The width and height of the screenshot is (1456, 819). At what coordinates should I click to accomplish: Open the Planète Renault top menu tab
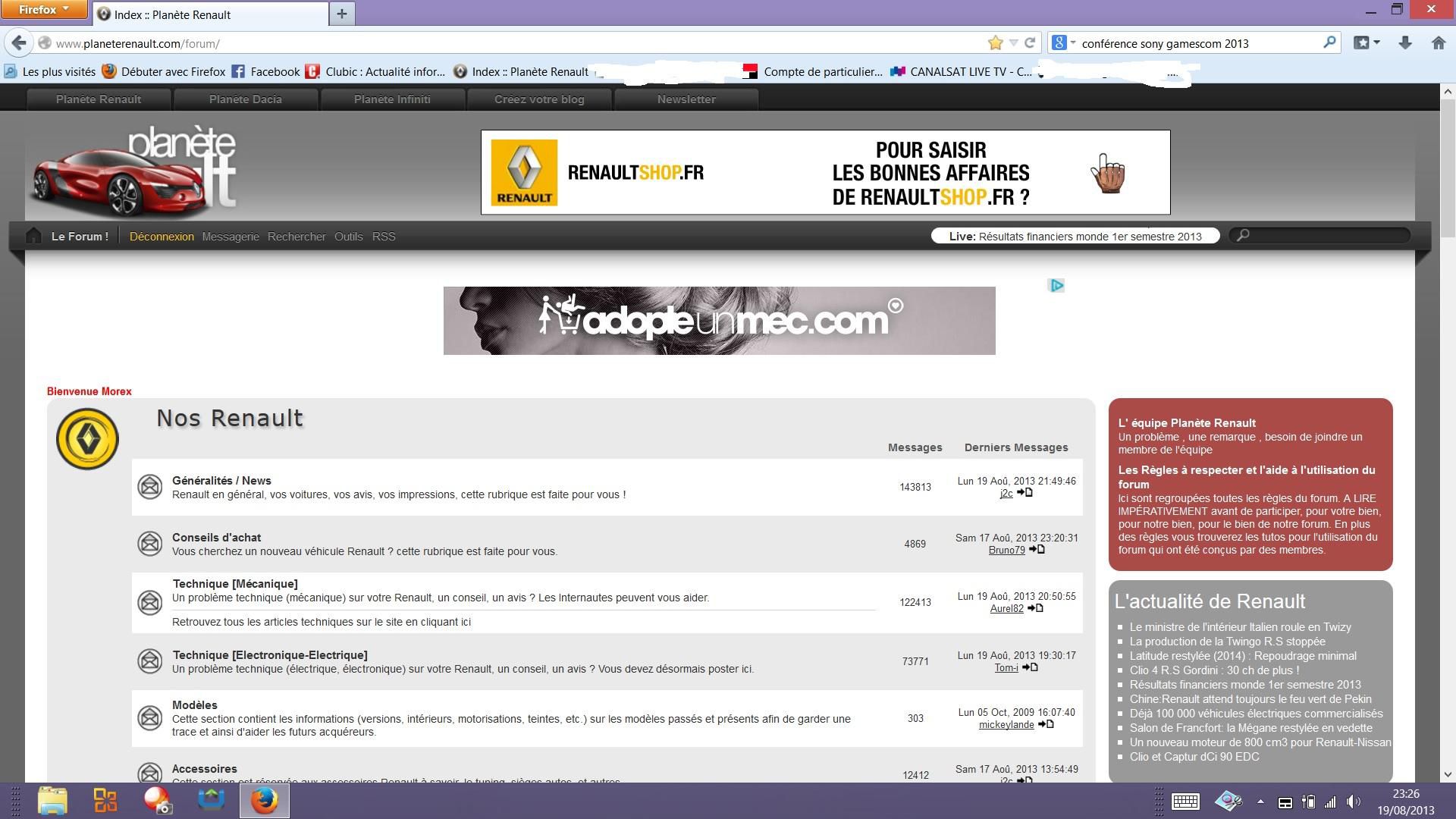pos(99,99)
